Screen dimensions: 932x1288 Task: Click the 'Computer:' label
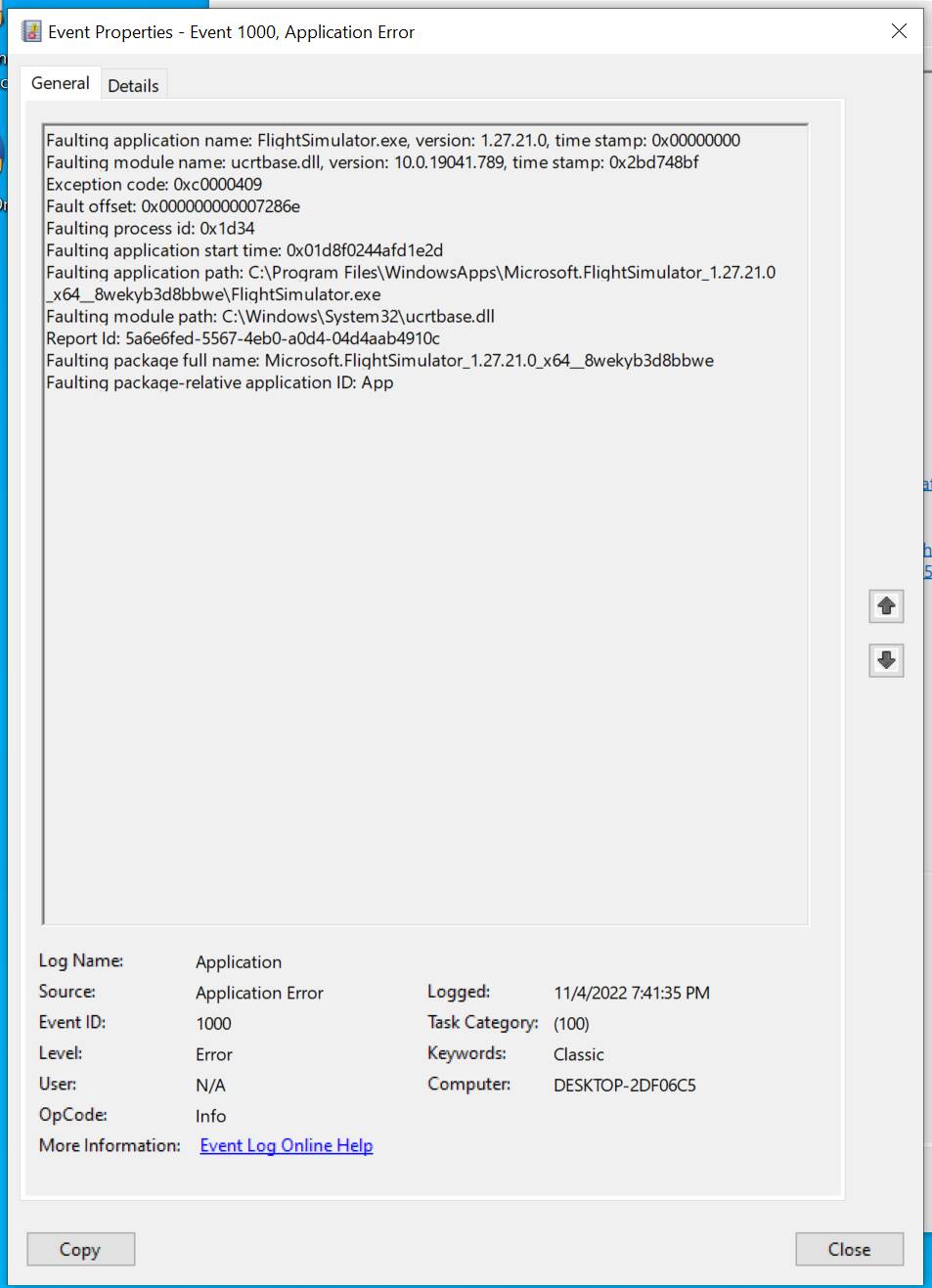(469, 1084)
